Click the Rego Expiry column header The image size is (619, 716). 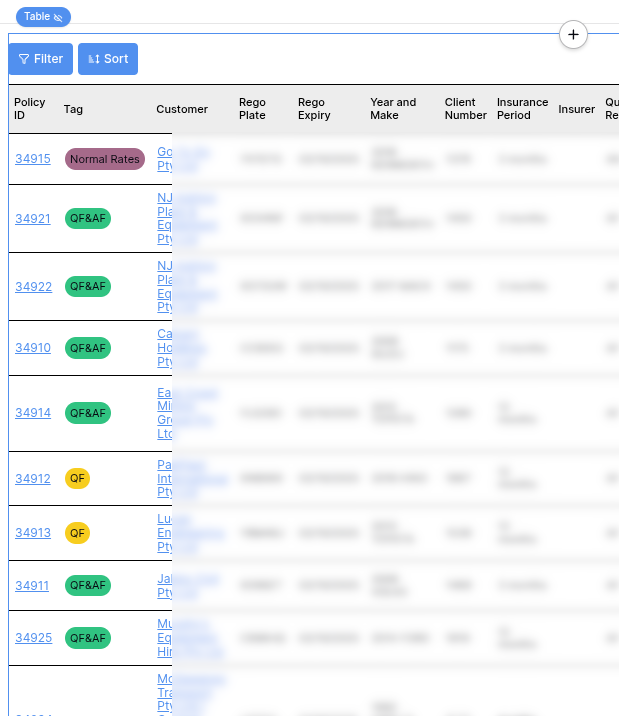tap(312, 109)
